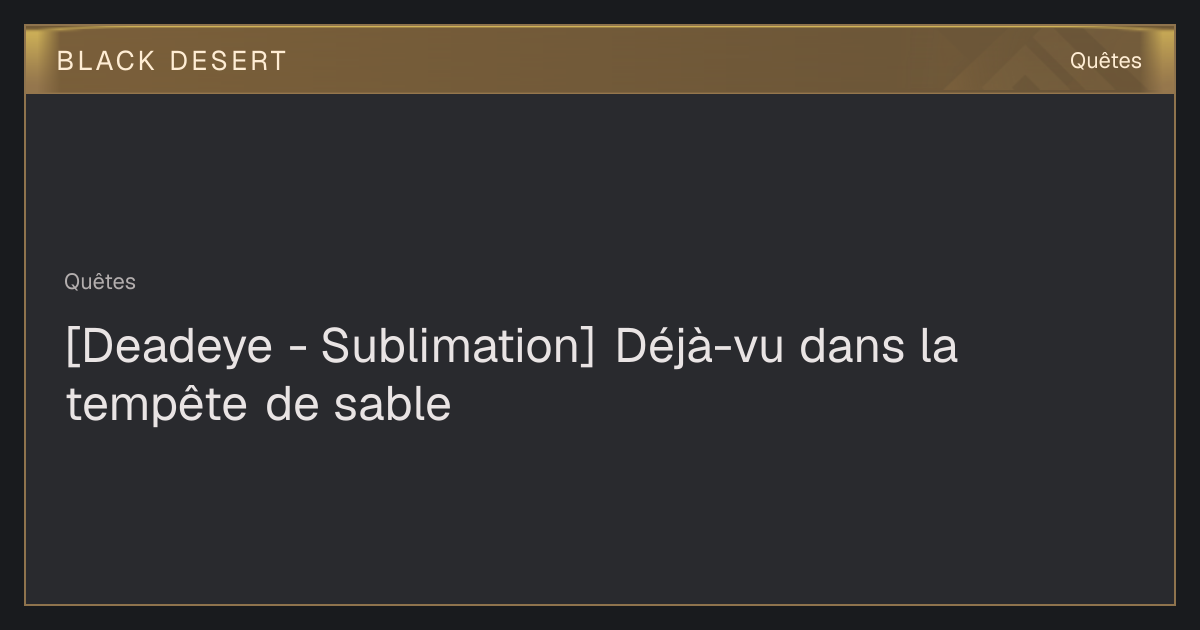
Task: Click the BLACK DESERT logo text
Action: [171, 61]
